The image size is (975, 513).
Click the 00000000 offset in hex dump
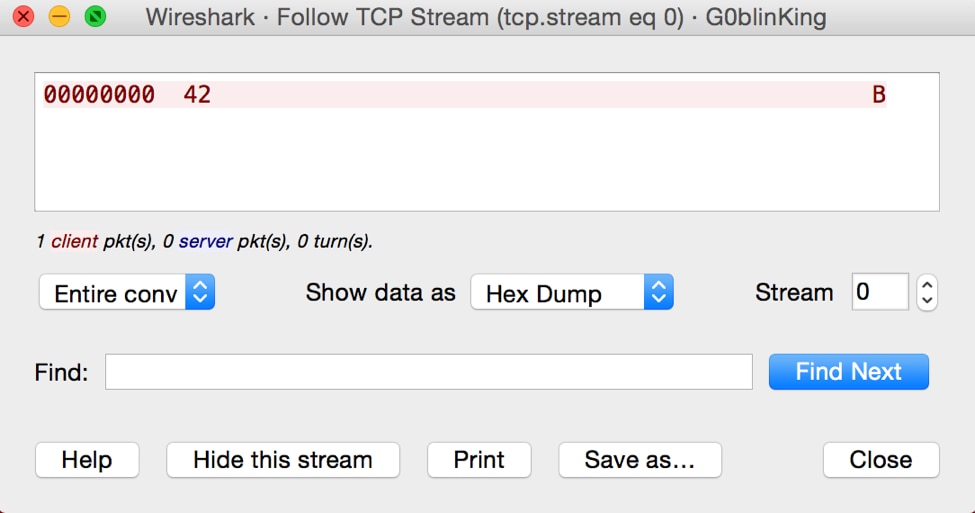99,95
